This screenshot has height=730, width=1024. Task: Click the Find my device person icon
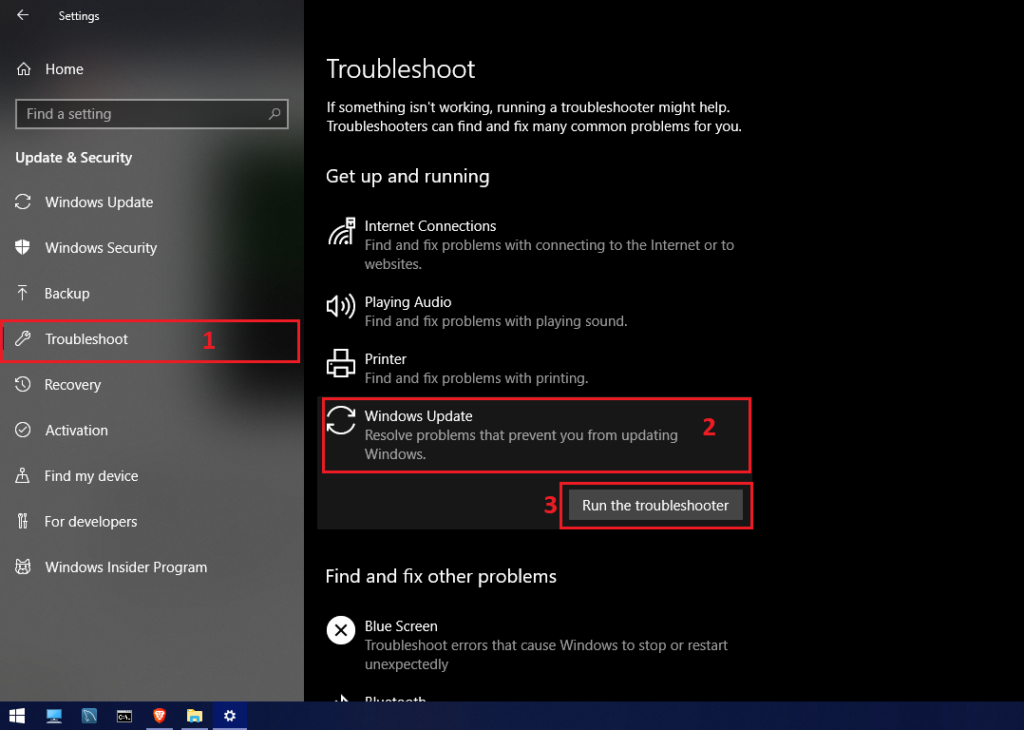[23, 476]
